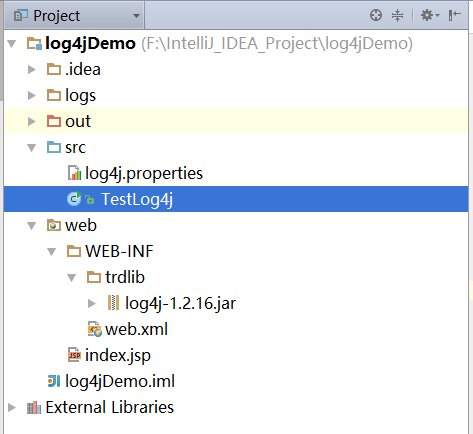
Task: Select the WEB-INF folder name
Action: (x=119, y=251)
